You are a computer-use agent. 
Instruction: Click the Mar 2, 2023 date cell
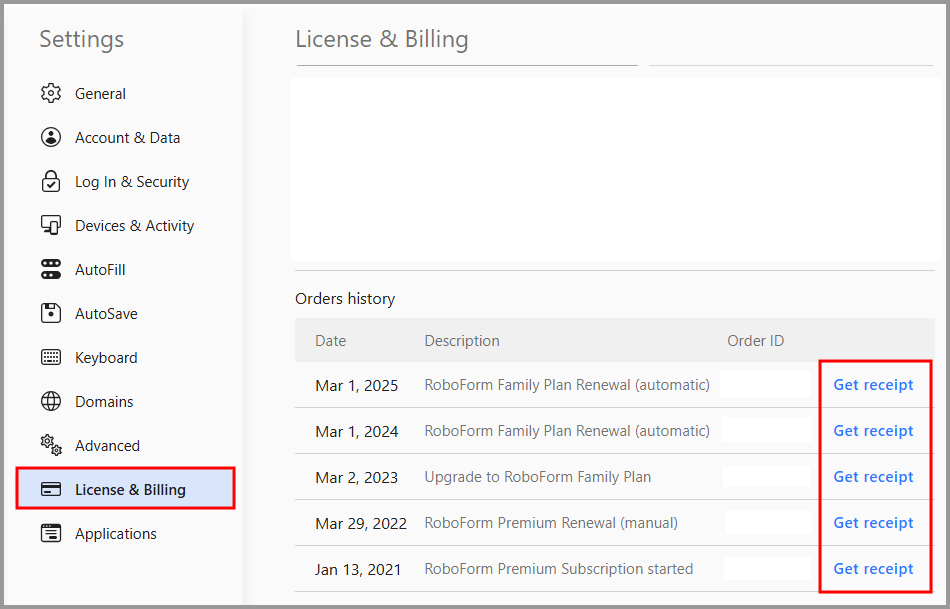point(356,478)
